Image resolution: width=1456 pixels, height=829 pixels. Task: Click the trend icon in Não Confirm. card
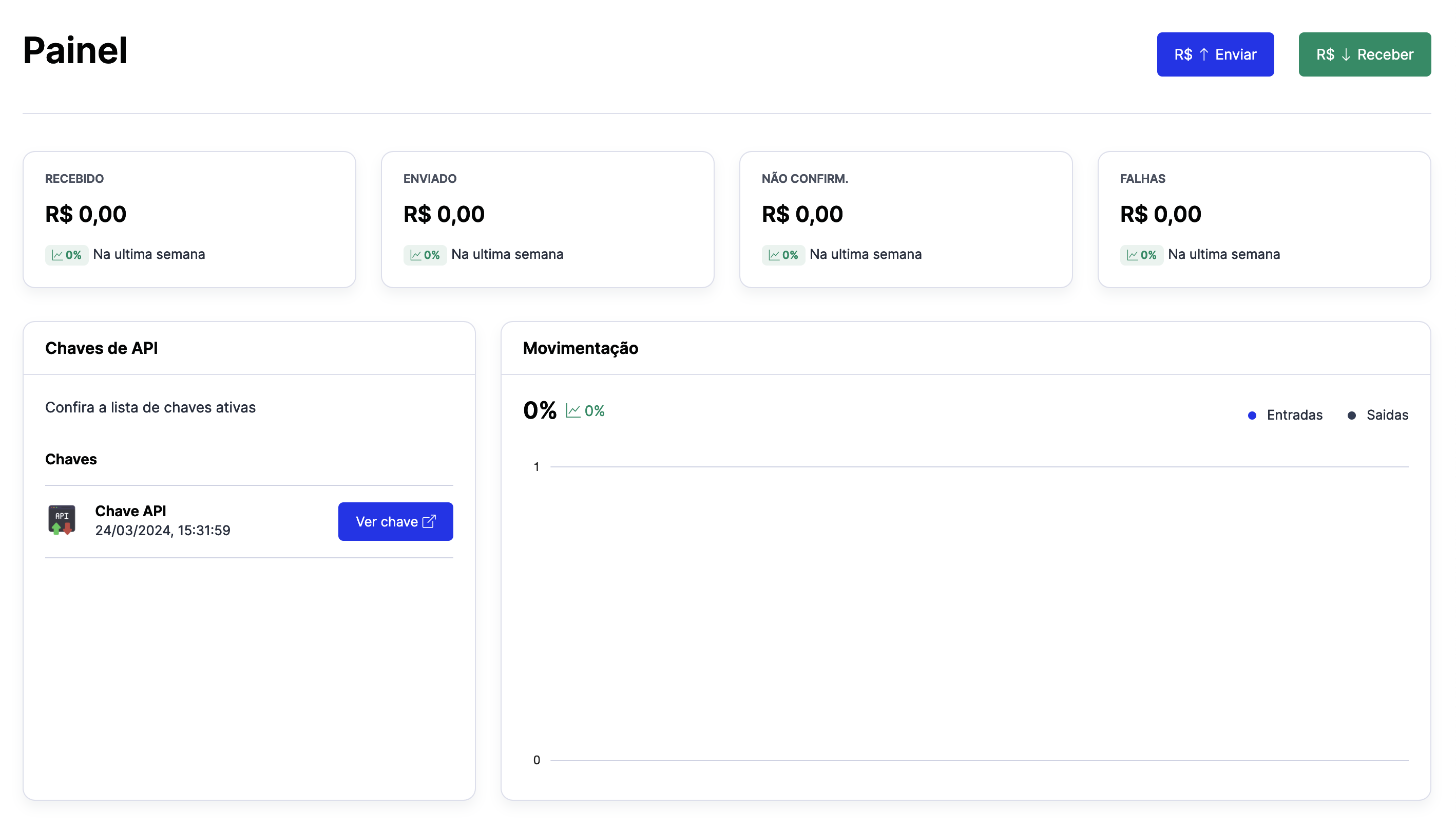point(774,255)
